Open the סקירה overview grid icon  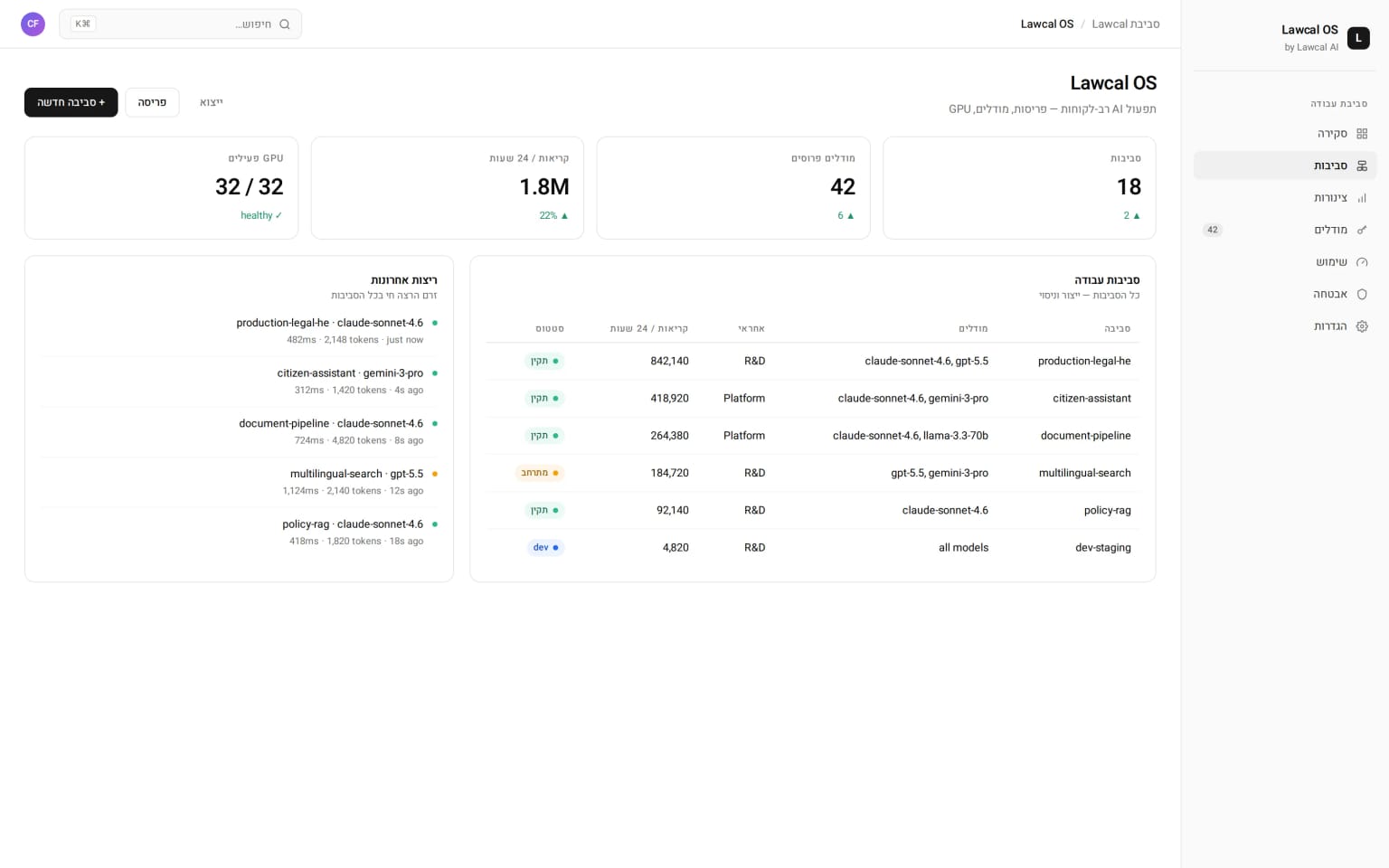[x=1362, y=134]
